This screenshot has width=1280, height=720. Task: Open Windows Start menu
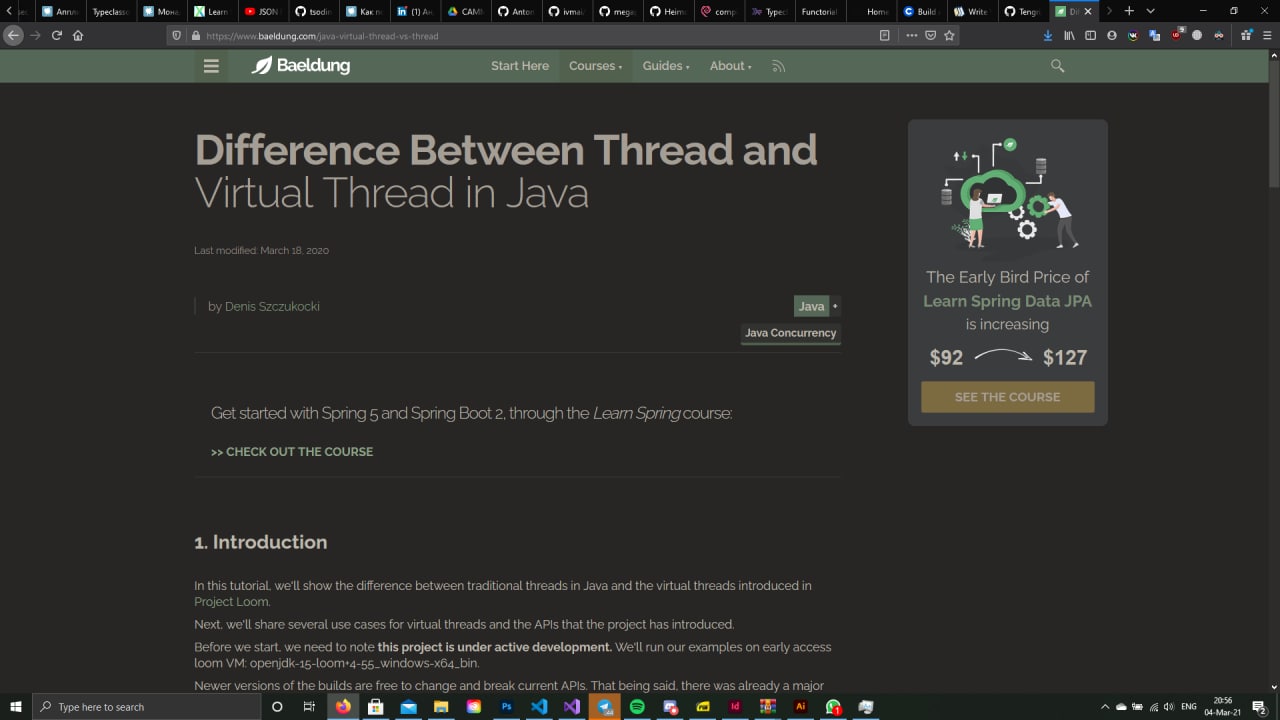16,707
